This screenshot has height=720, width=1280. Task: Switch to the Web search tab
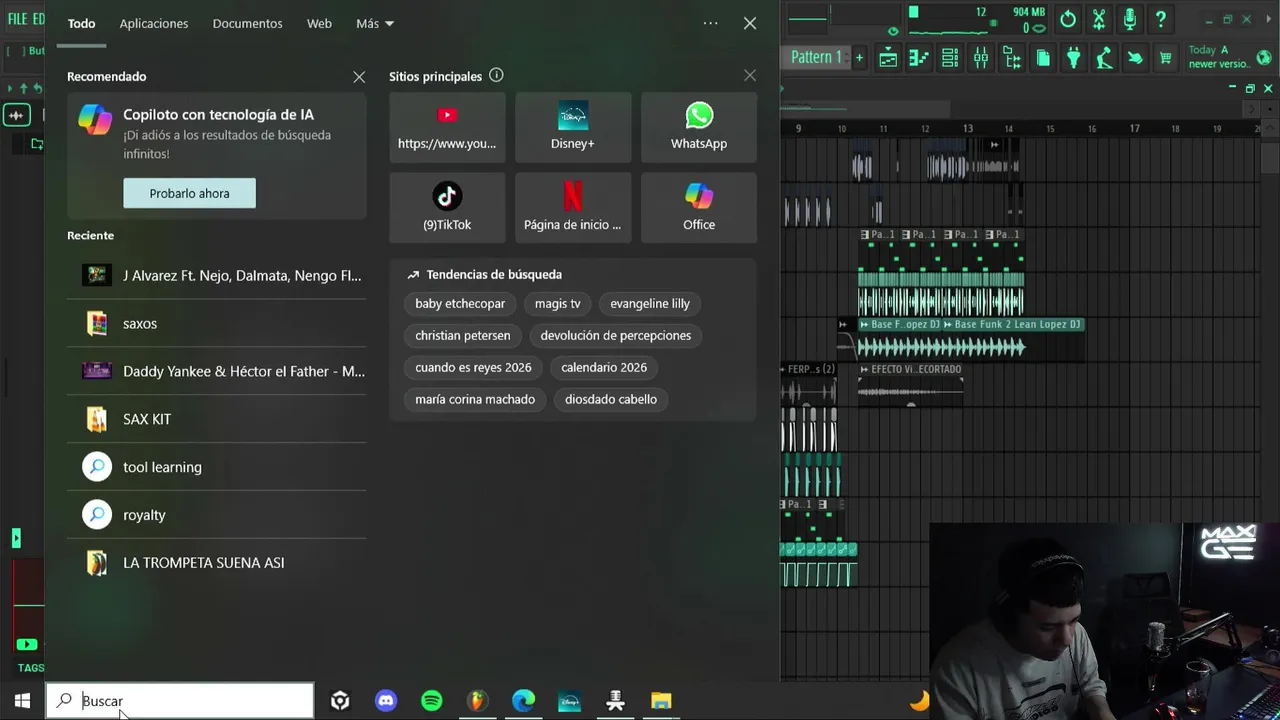[x=319, y=23]
